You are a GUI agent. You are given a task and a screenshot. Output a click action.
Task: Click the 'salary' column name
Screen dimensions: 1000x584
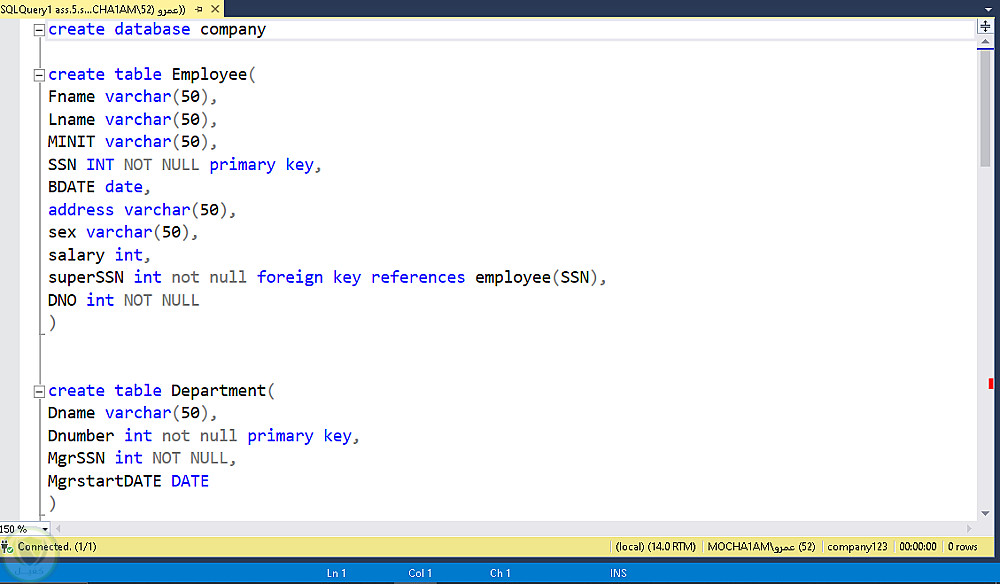click(77, 256)
